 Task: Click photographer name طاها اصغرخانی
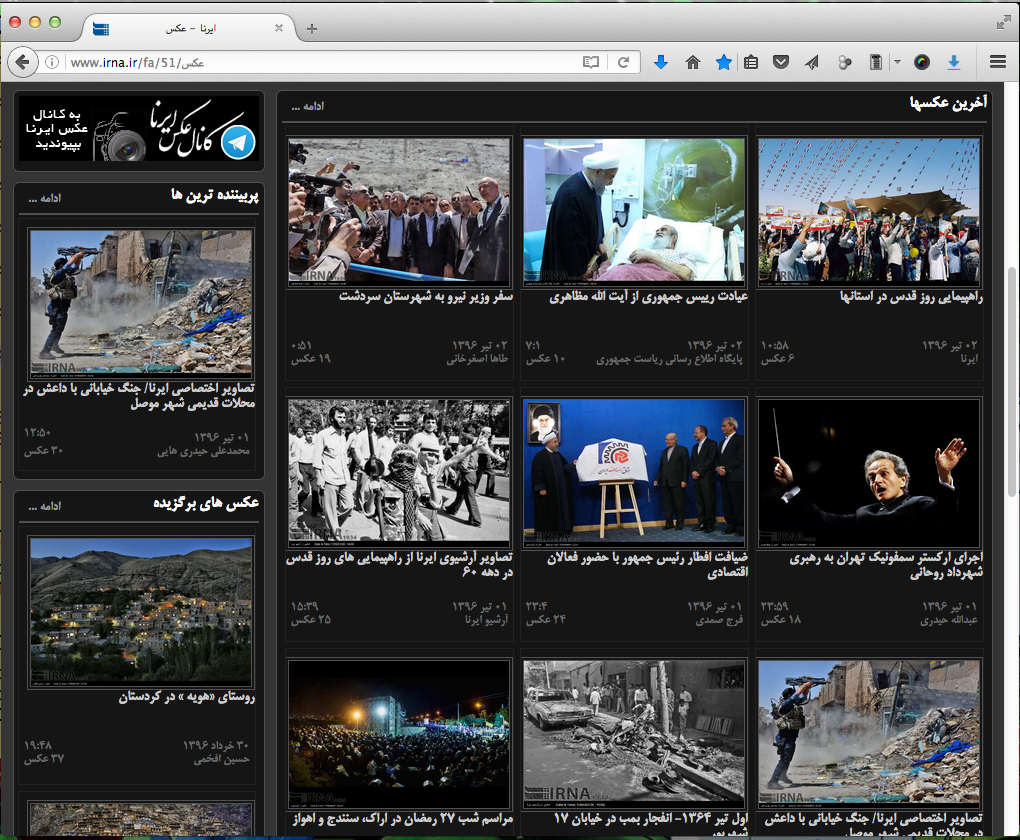click(477, 359)
